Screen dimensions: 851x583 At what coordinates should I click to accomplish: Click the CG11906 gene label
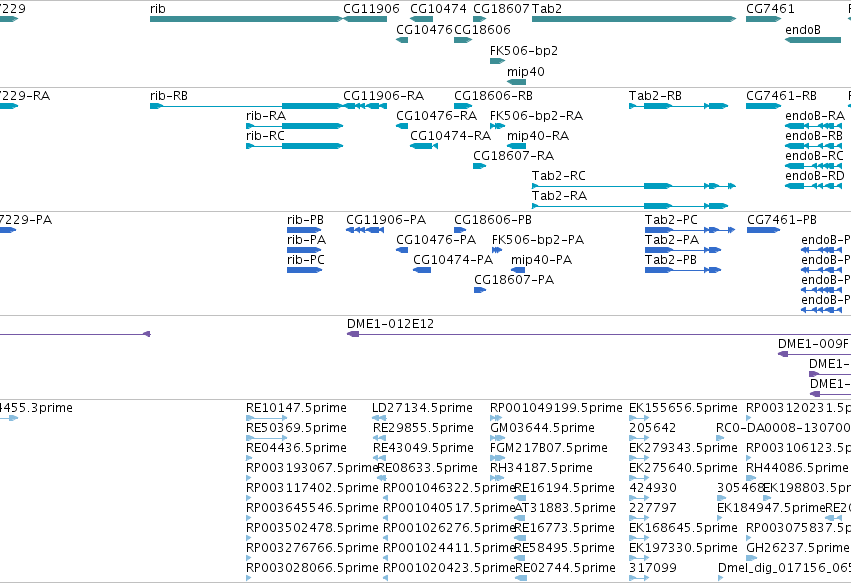[371, 9]
